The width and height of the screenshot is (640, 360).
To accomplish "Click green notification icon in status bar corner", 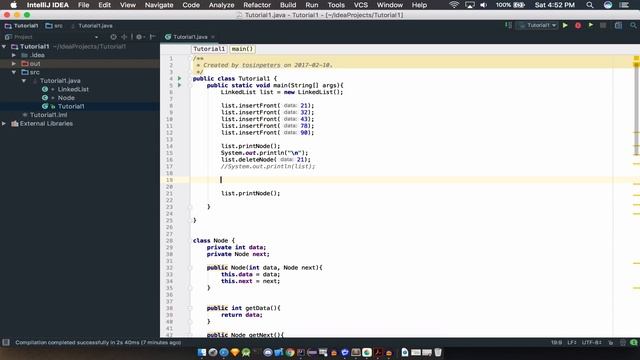I will [x=633, y=342].
